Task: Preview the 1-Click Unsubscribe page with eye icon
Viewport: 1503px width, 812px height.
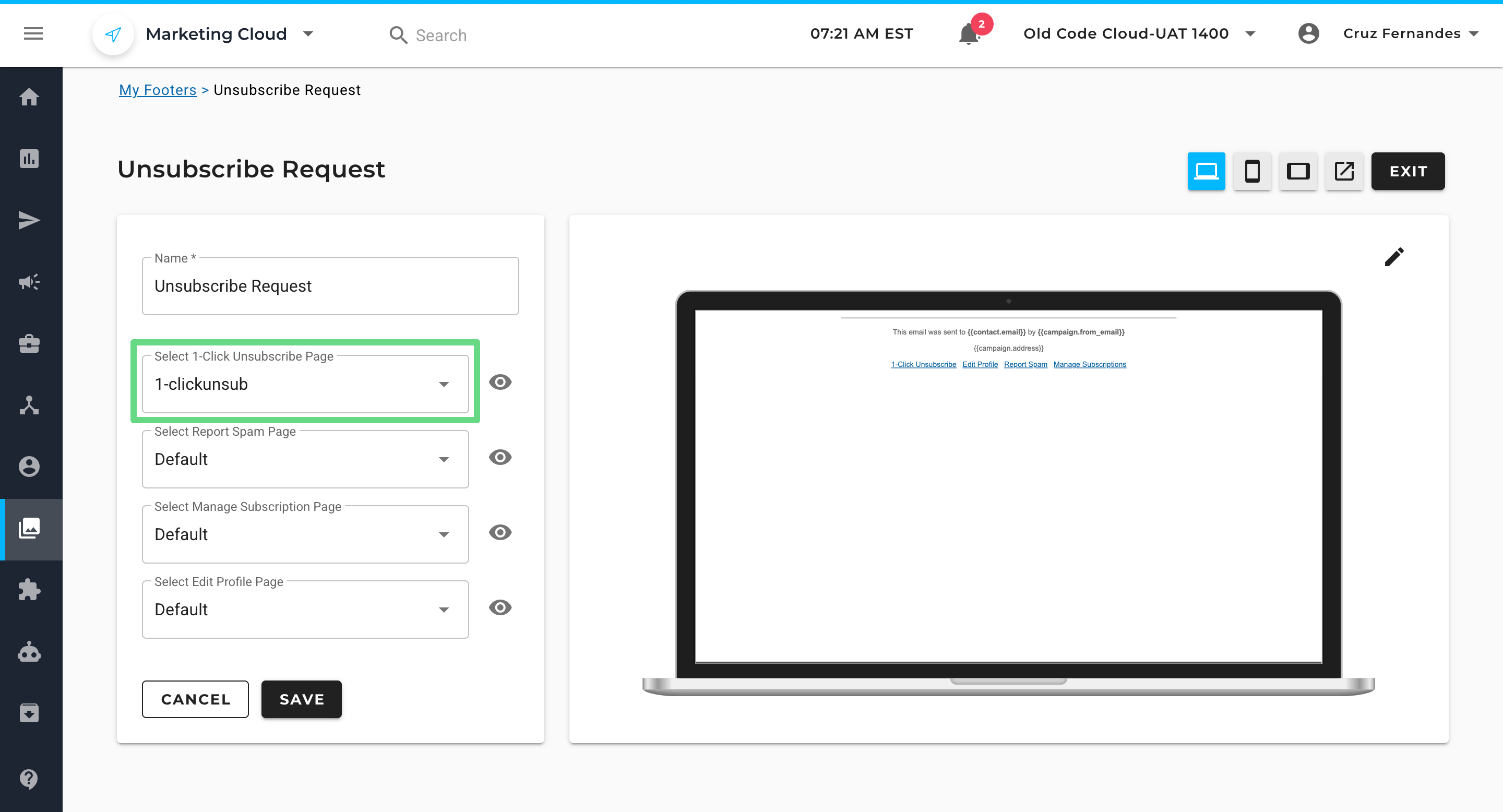Action: [x=500, y=382]
